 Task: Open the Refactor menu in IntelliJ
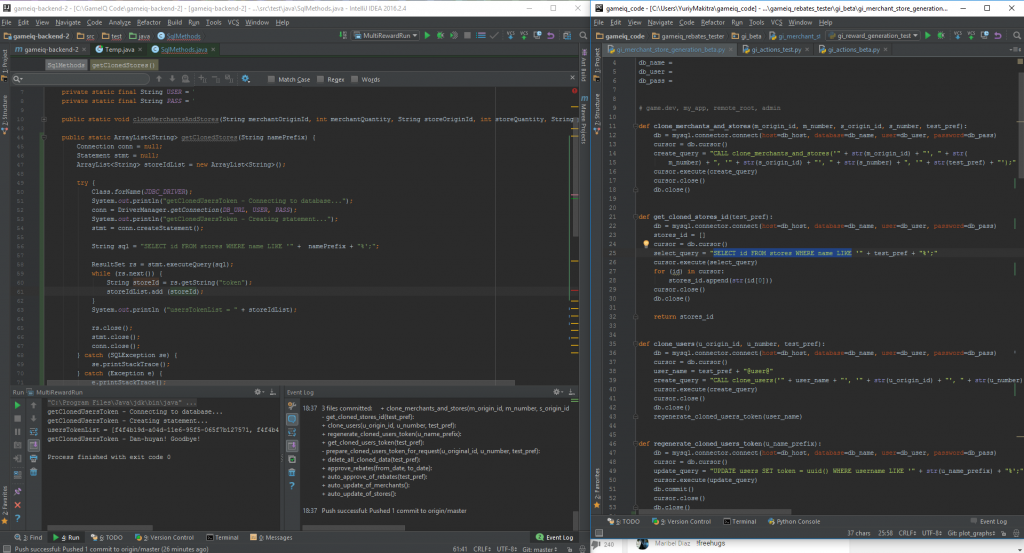pos(148,22)
